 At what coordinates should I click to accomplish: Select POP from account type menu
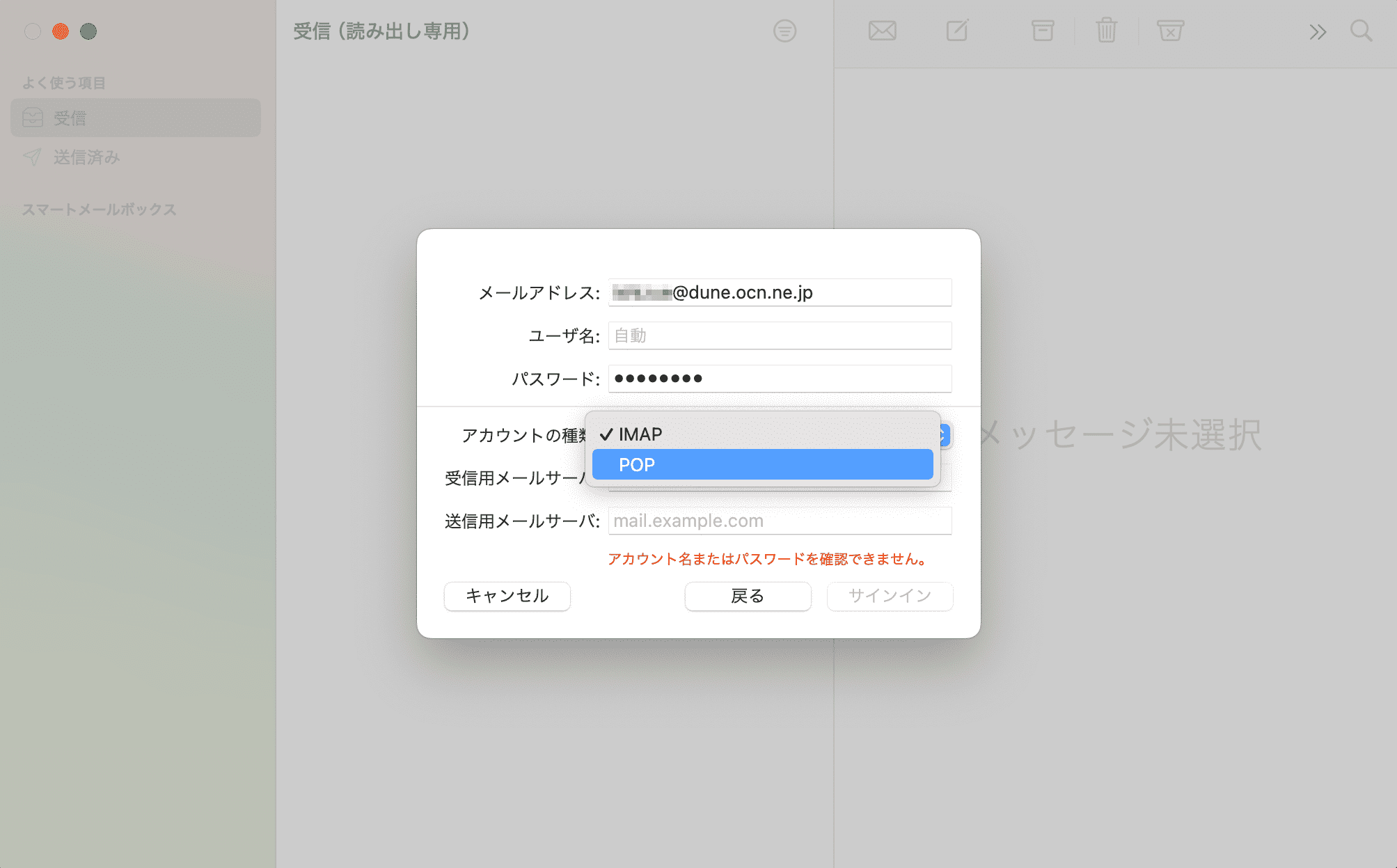click(762, 464)
